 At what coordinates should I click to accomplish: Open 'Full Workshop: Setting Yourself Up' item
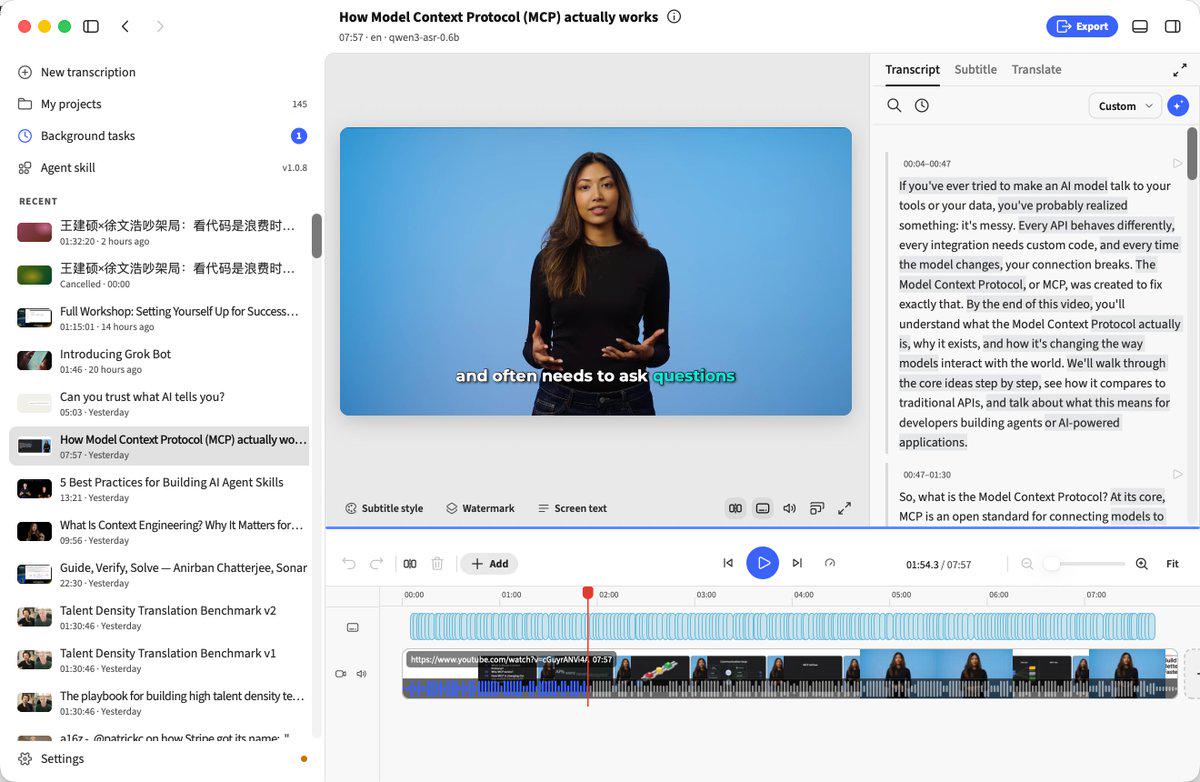pos(160,318)
